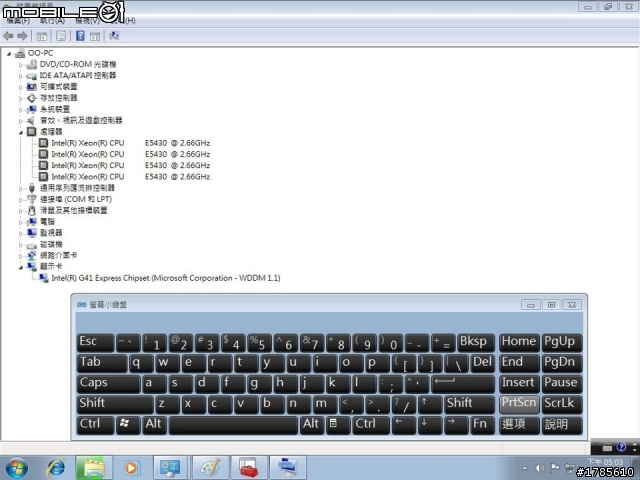Collapse the 顯示卡 display adapters node
The image size is (640, 480).
(20, 267)
